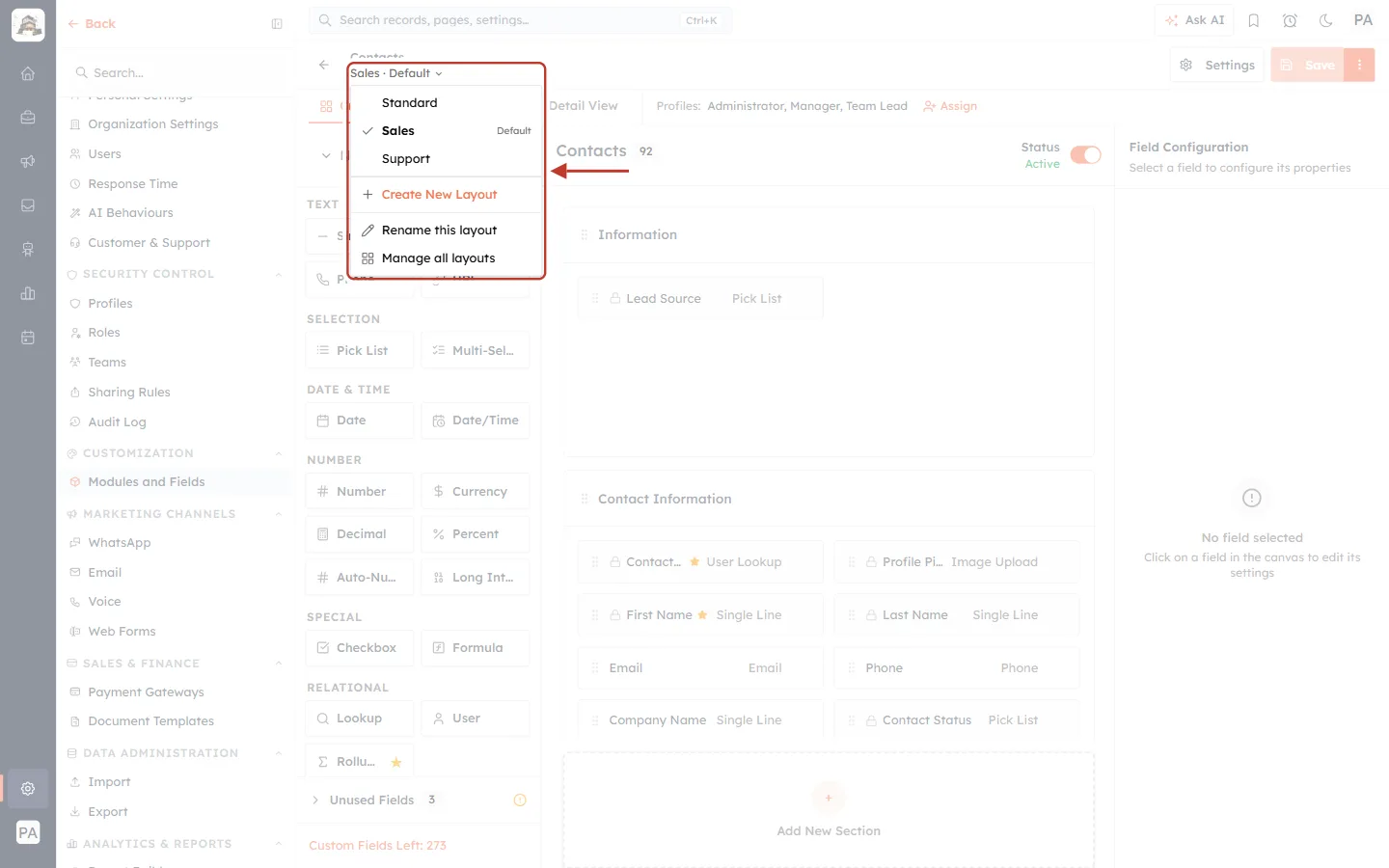Choose Rename this layout

point(447,231)
